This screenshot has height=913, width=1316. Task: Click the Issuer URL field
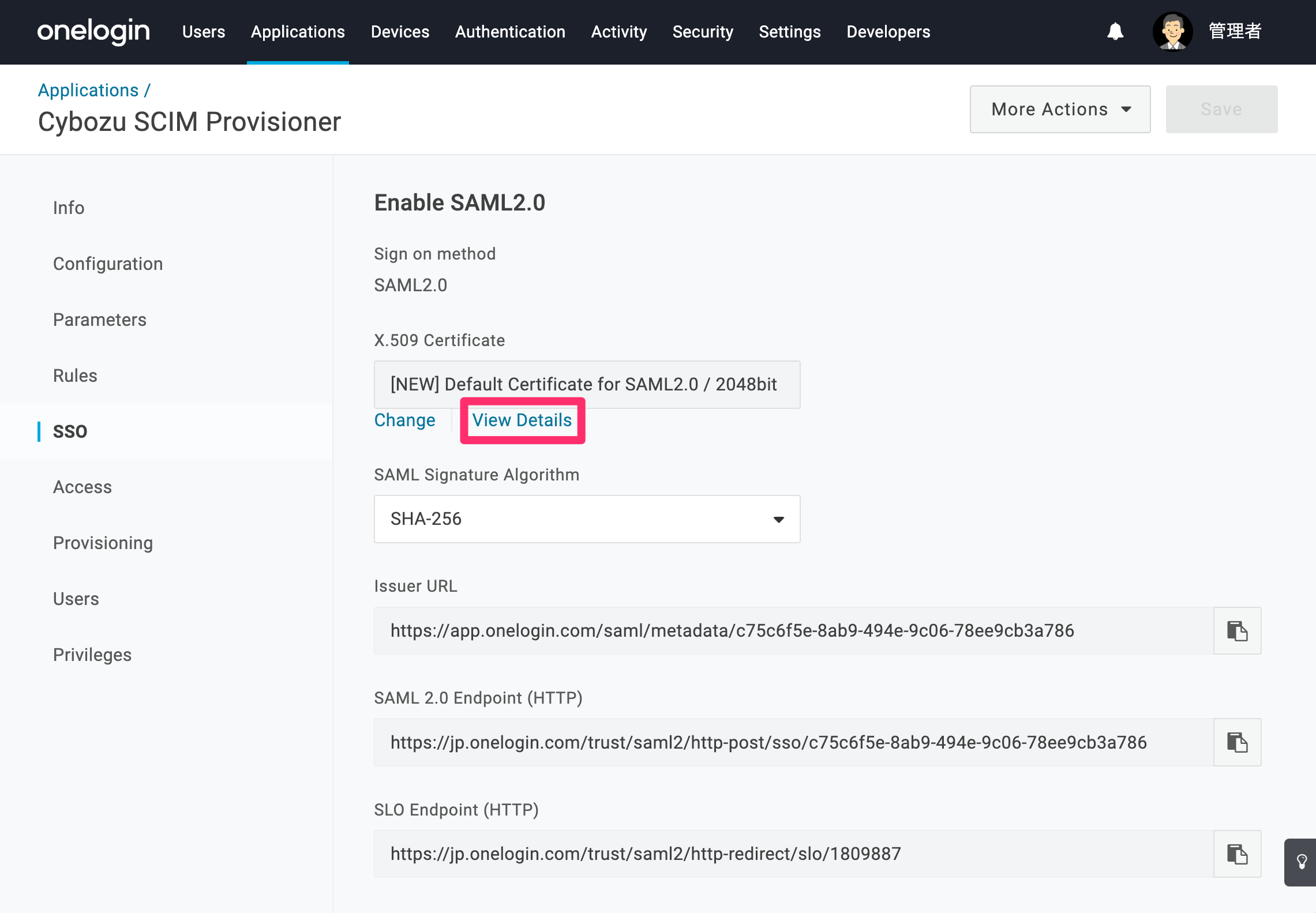(x=793, y=630)
